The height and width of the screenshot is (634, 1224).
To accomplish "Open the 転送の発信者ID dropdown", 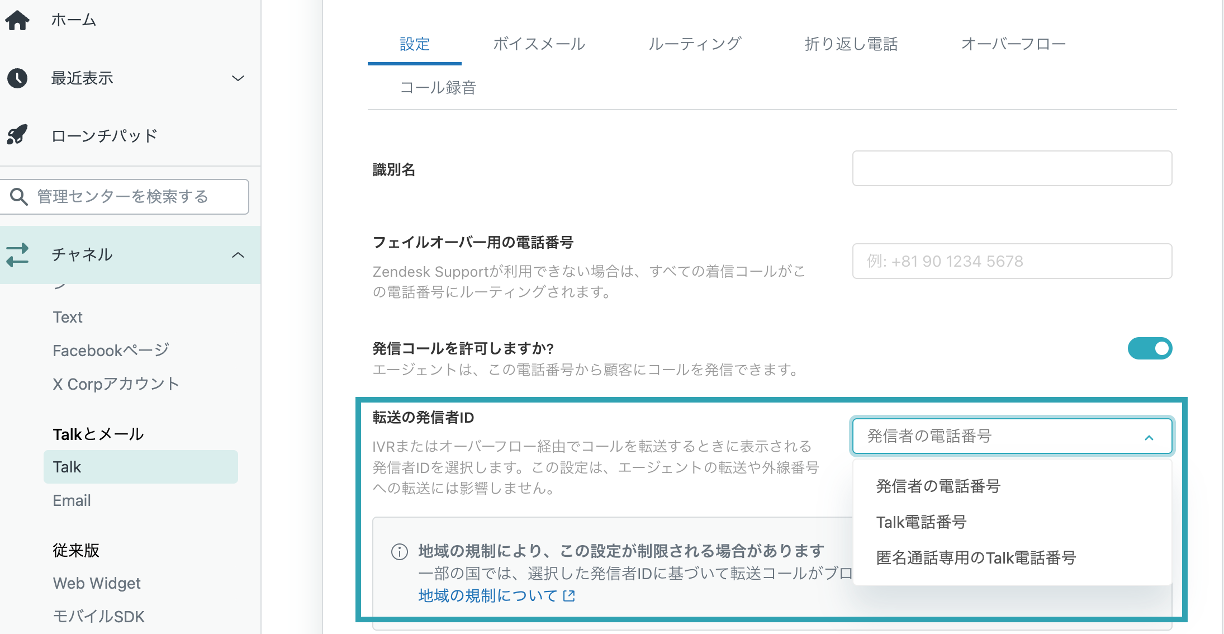I will (x=1012, y=436).
